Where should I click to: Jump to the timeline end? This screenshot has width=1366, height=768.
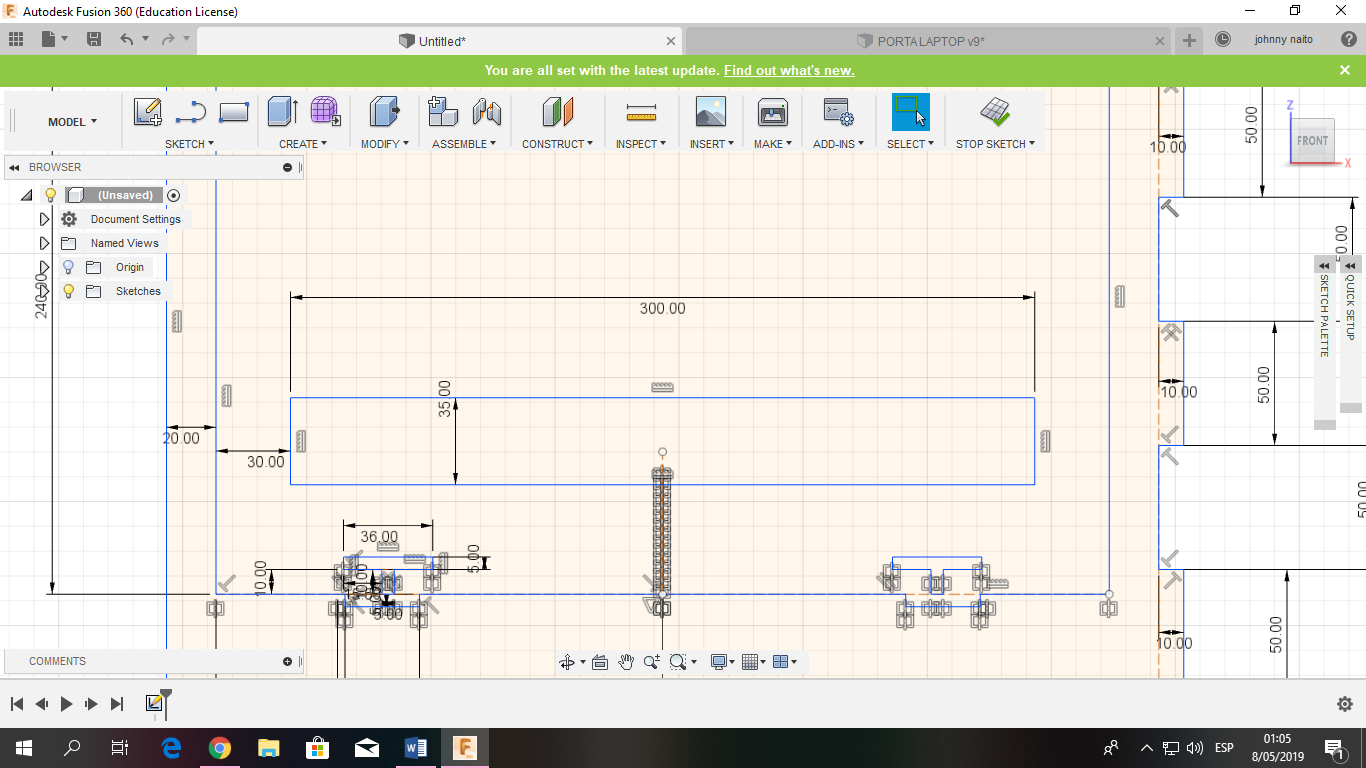tap(117, 704)
